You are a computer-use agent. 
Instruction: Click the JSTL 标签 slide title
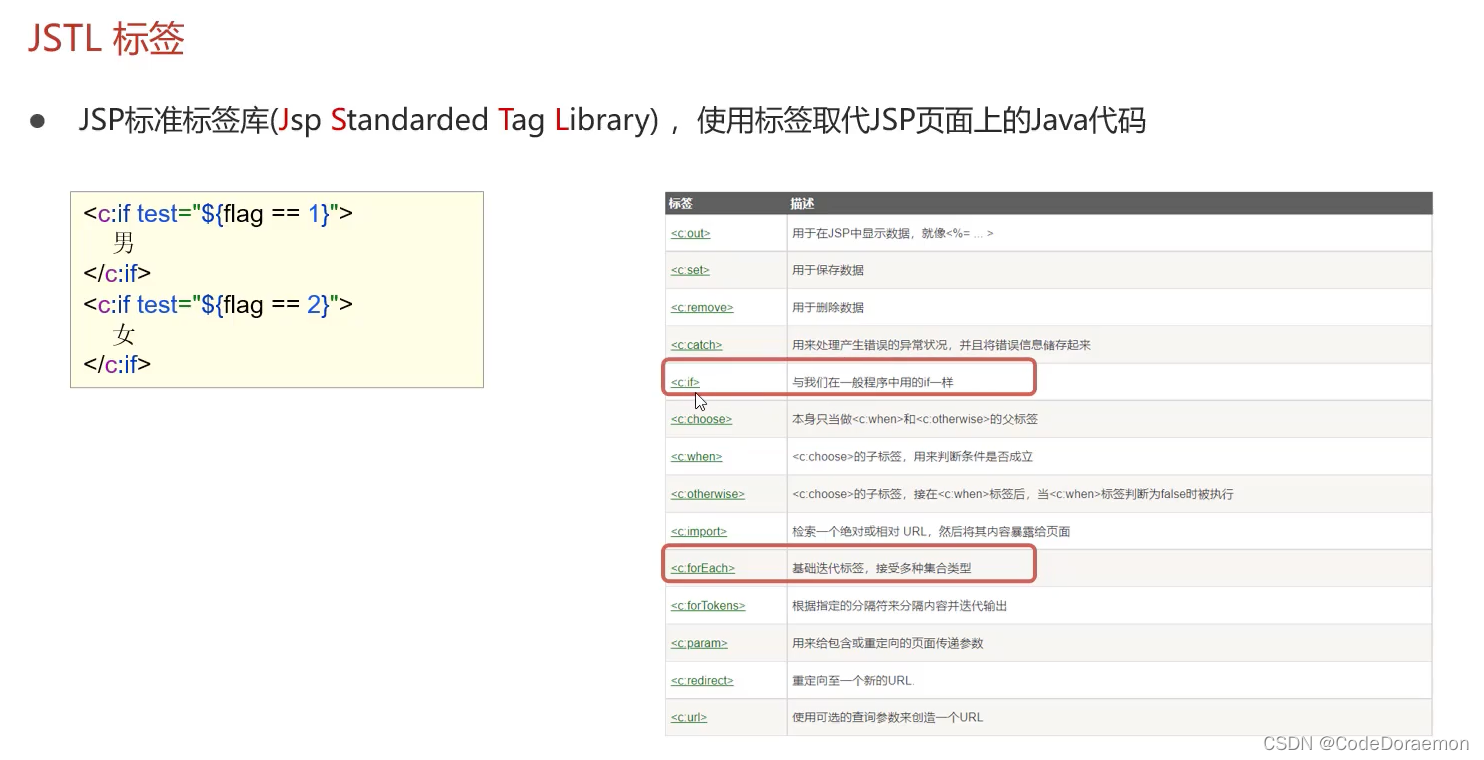(105, 40)
